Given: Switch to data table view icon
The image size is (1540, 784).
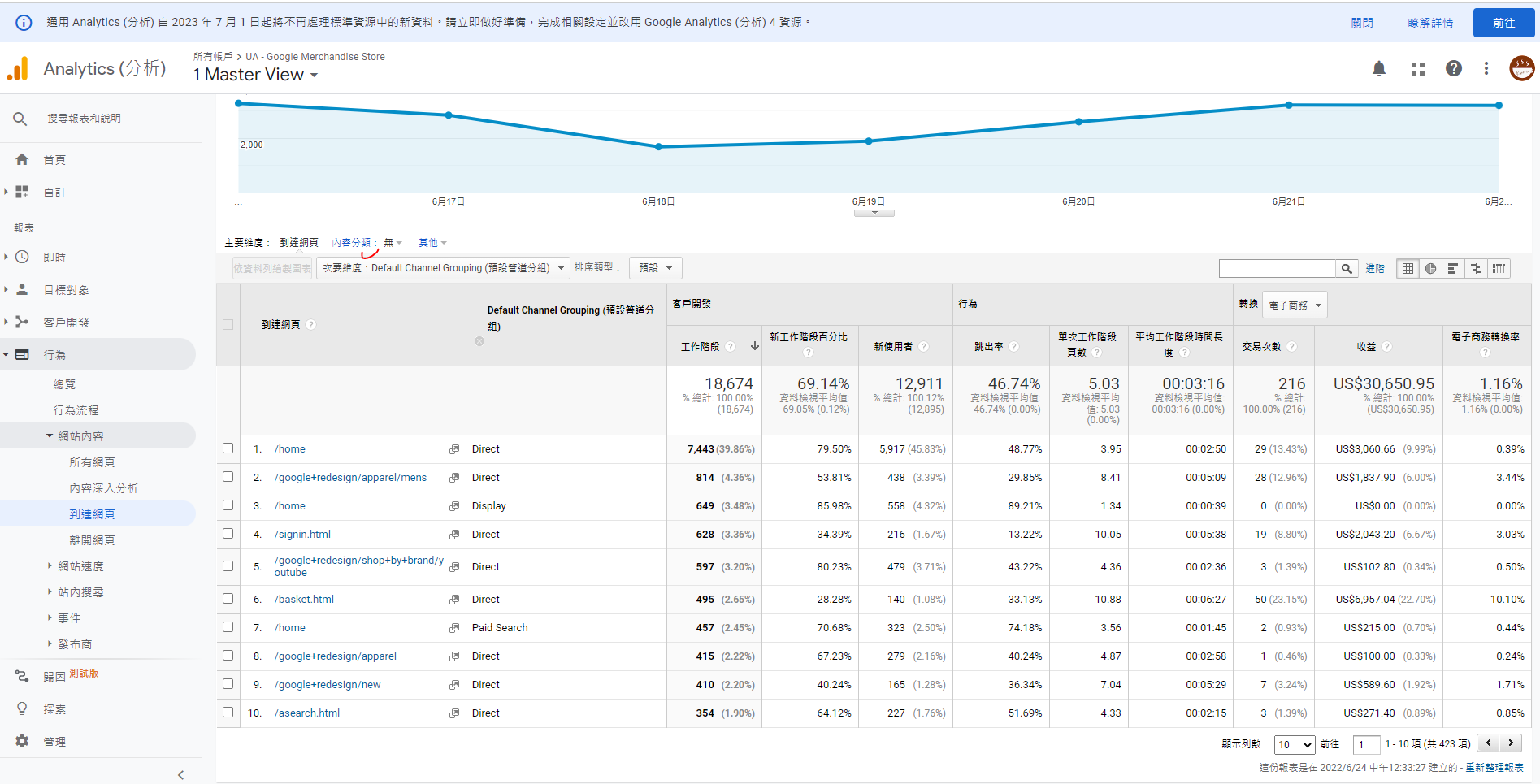Looking at the screenshot, I should [x=1408, y=268].
